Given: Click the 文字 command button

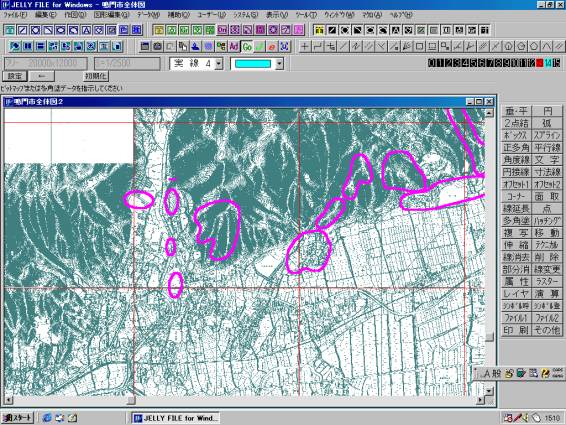Looking at the screenshot, I should tap(547, 160).
